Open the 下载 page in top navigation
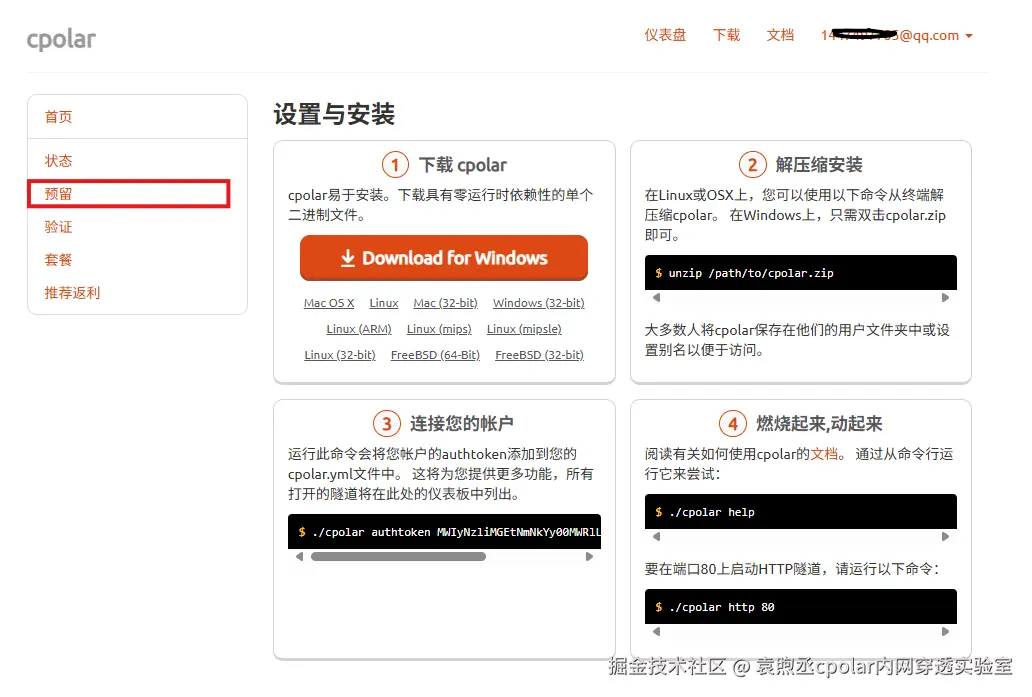1032x697 pixels. (726, 35)
